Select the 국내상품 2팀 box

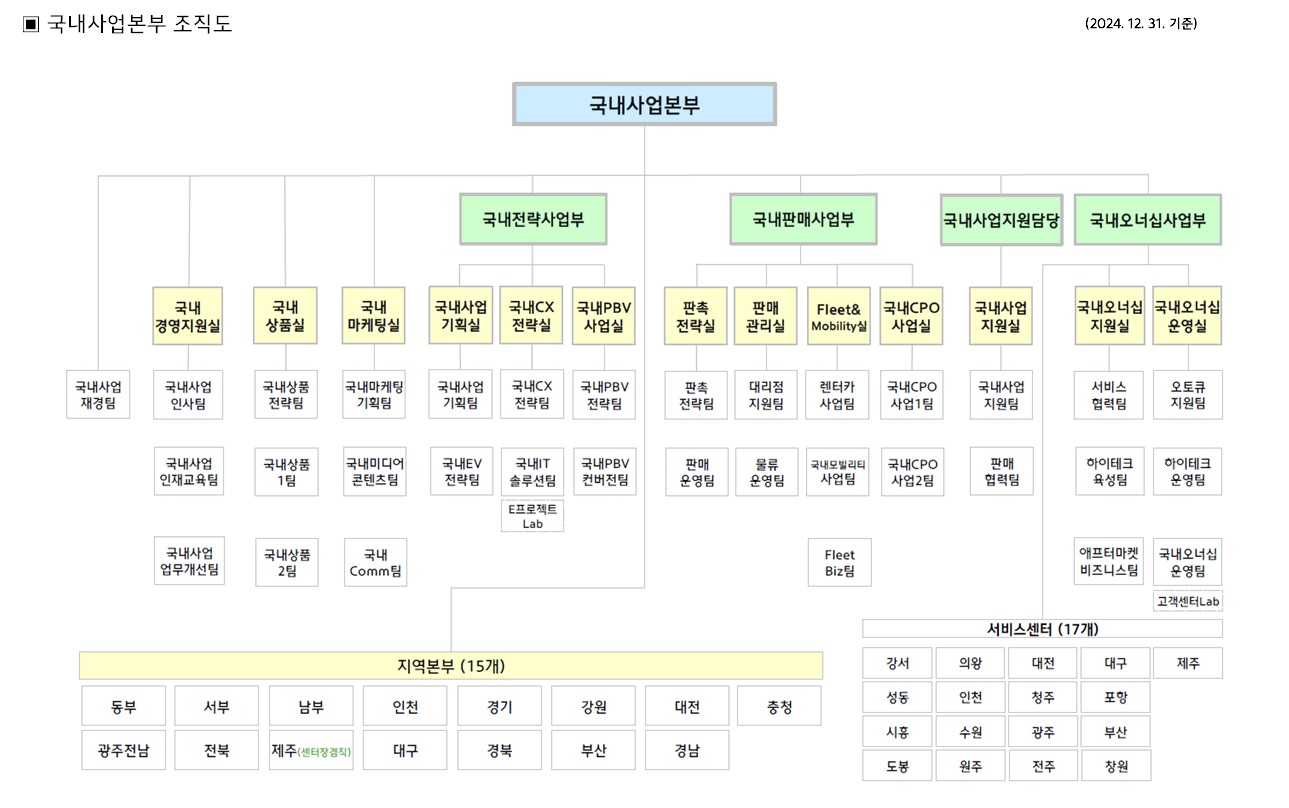click(x=286, y=562)
